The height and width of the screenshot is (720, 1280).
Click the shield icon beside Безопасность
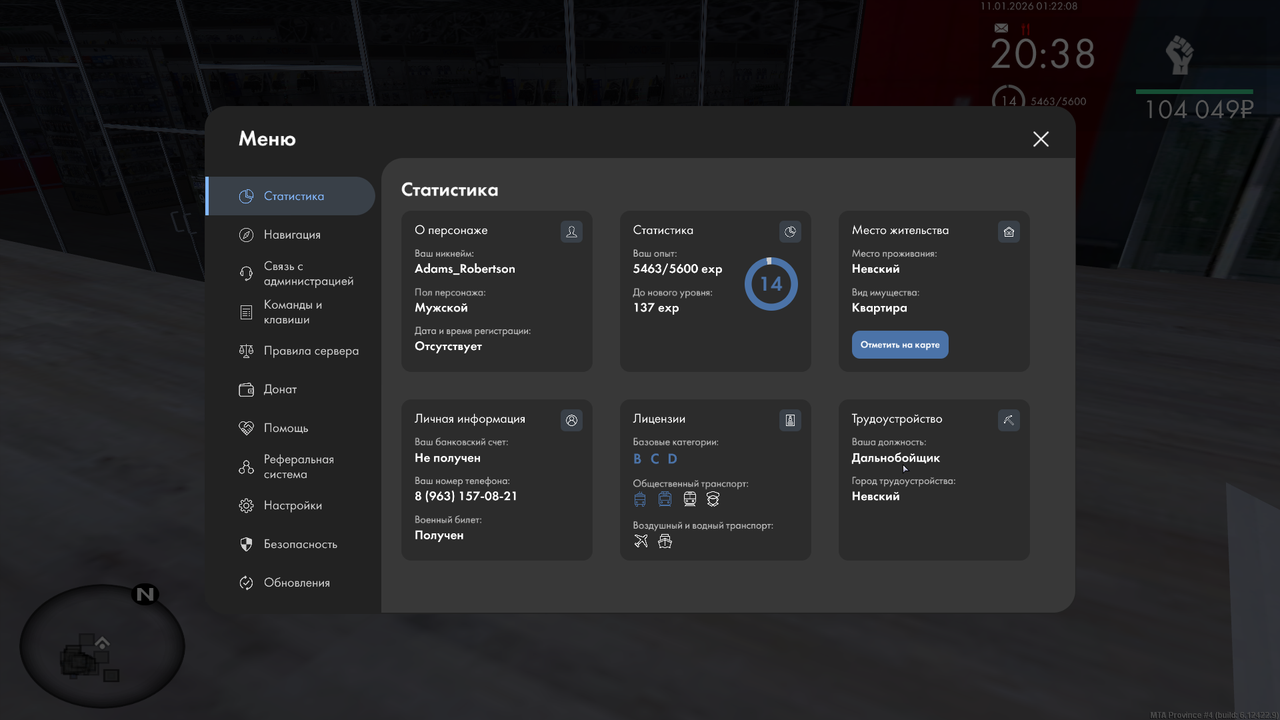246,544
